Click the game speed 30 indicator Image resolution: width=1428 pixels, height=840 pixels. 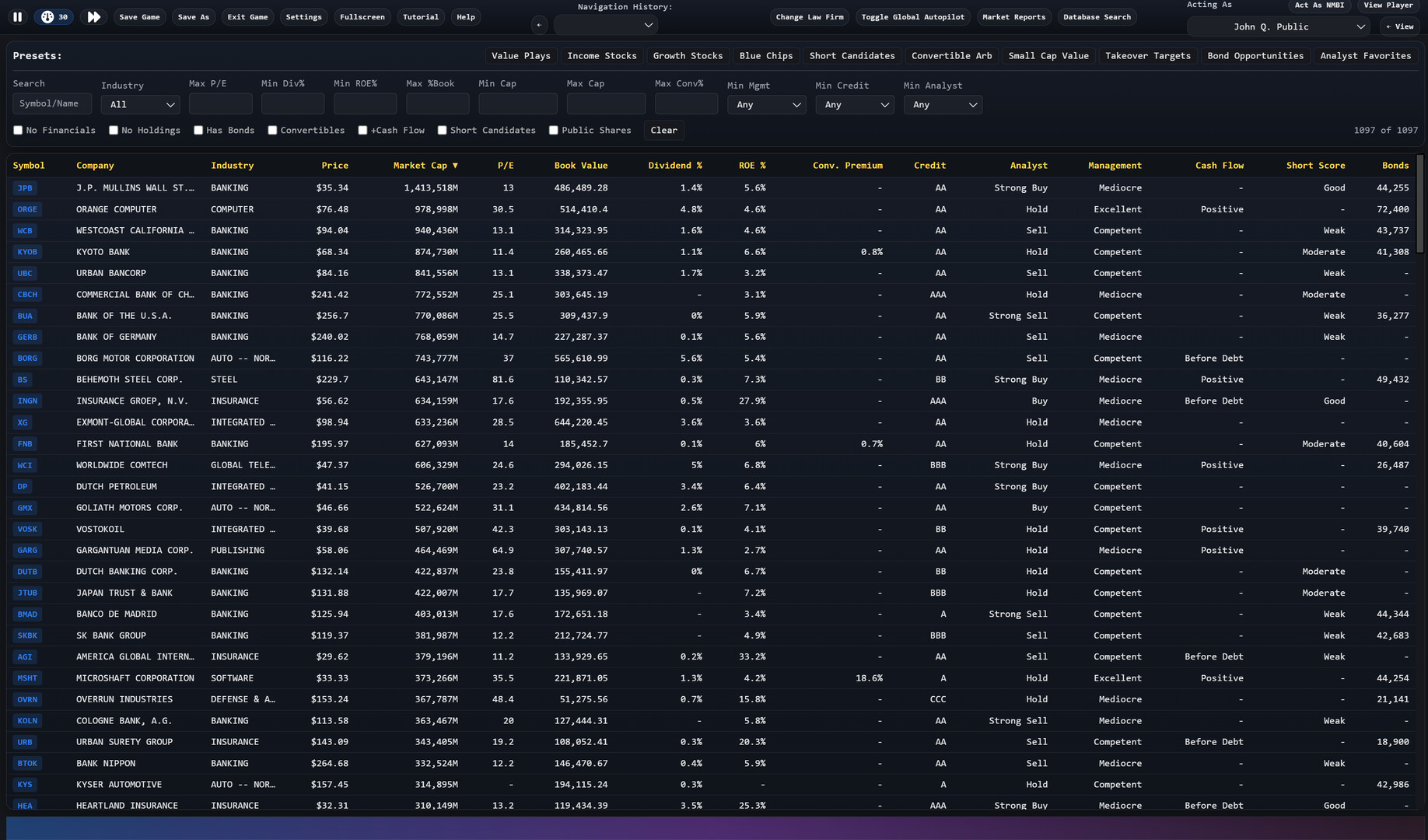click(x=54, y=17)
